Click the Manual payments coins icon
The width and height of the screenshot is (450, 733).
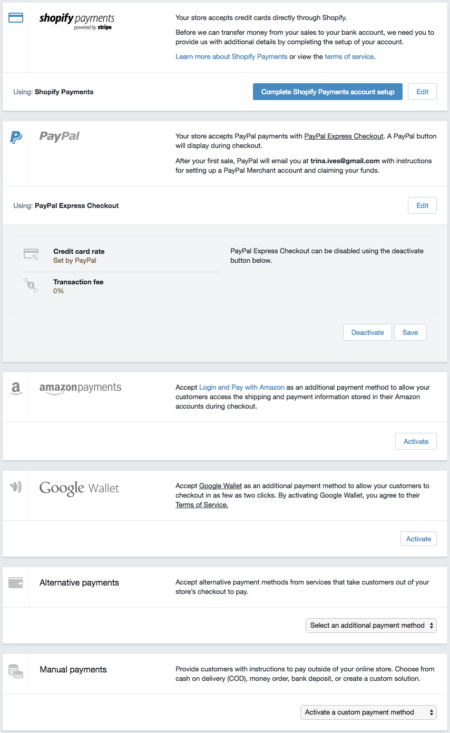(x=16, y=671)
